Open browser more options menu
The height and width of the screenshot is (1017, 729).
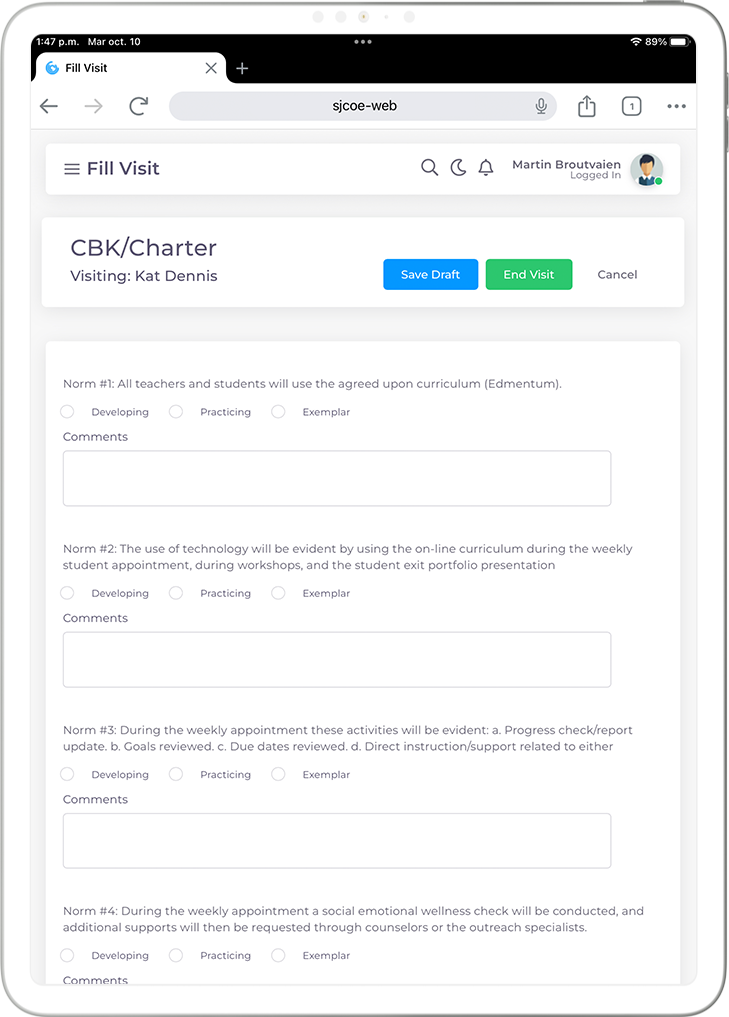[676, 106]
